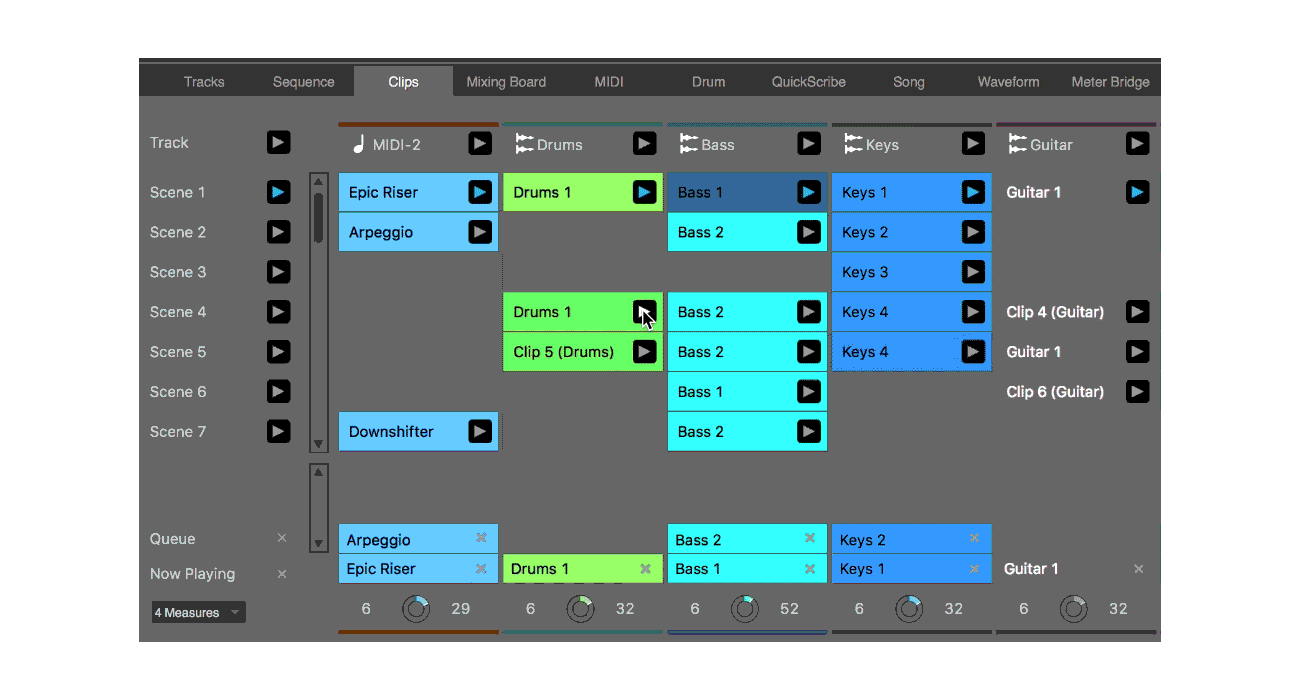Play the Drums track header button
The image size is (1300, 700).
click(644, 144)
